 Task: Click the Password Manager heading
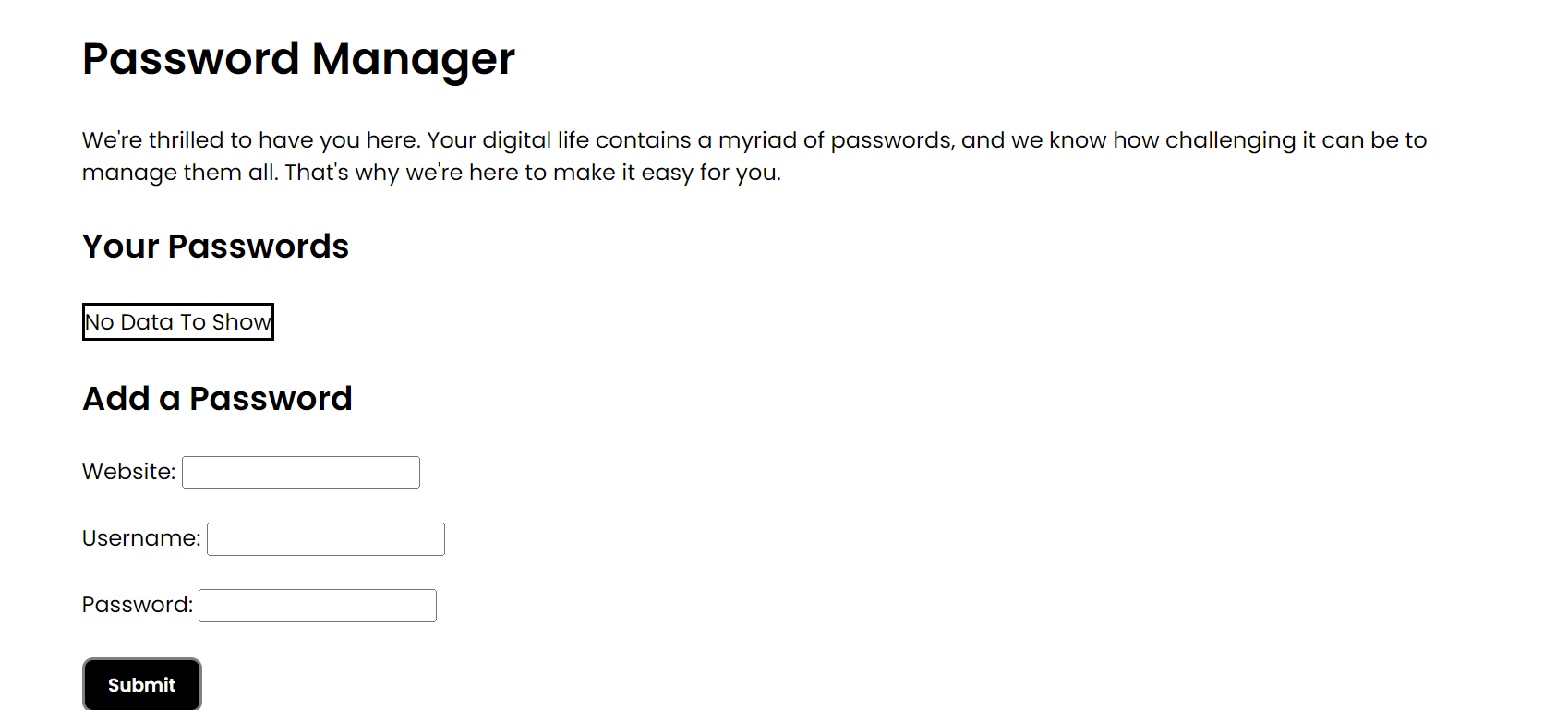[x=298, y=59]
